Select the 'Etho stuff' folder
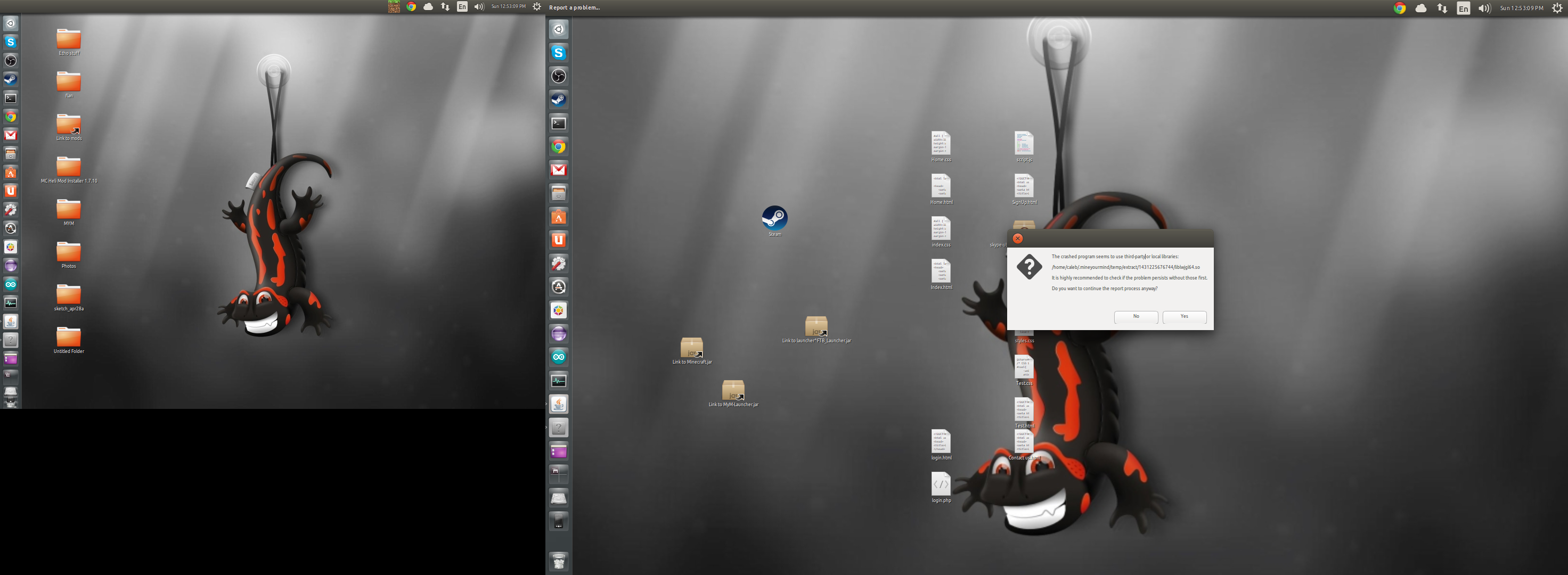Screen dimensions: 1568x575 pyautogui.click(x=69, y=42)
